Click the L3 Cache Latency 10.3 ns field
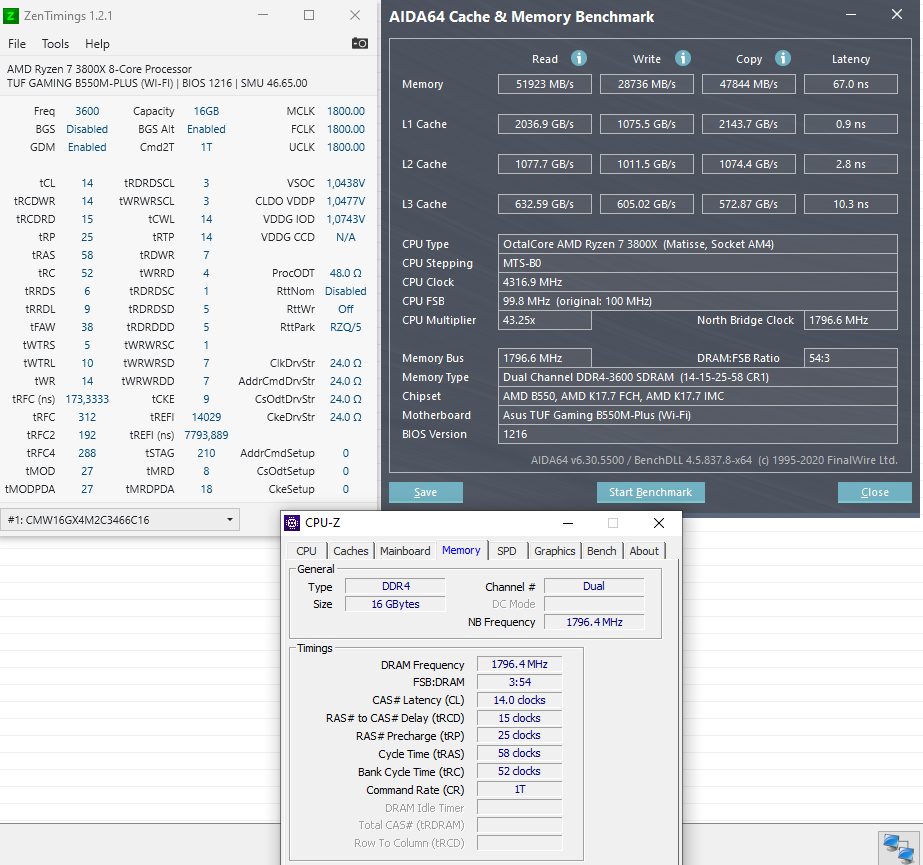923x865 pixels. pos(851,204)
